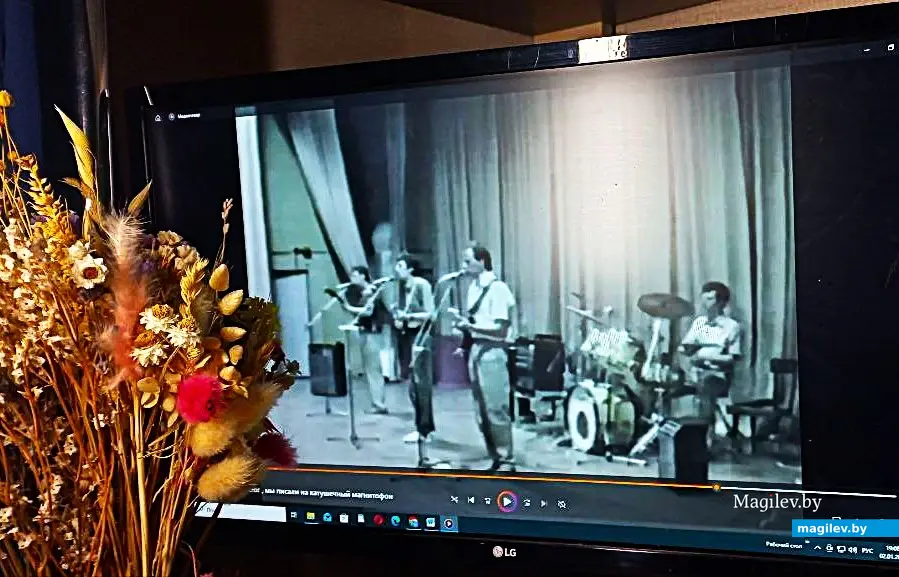
Task: Toggle the repeat icon in player controls
Action: coord(562,503)
